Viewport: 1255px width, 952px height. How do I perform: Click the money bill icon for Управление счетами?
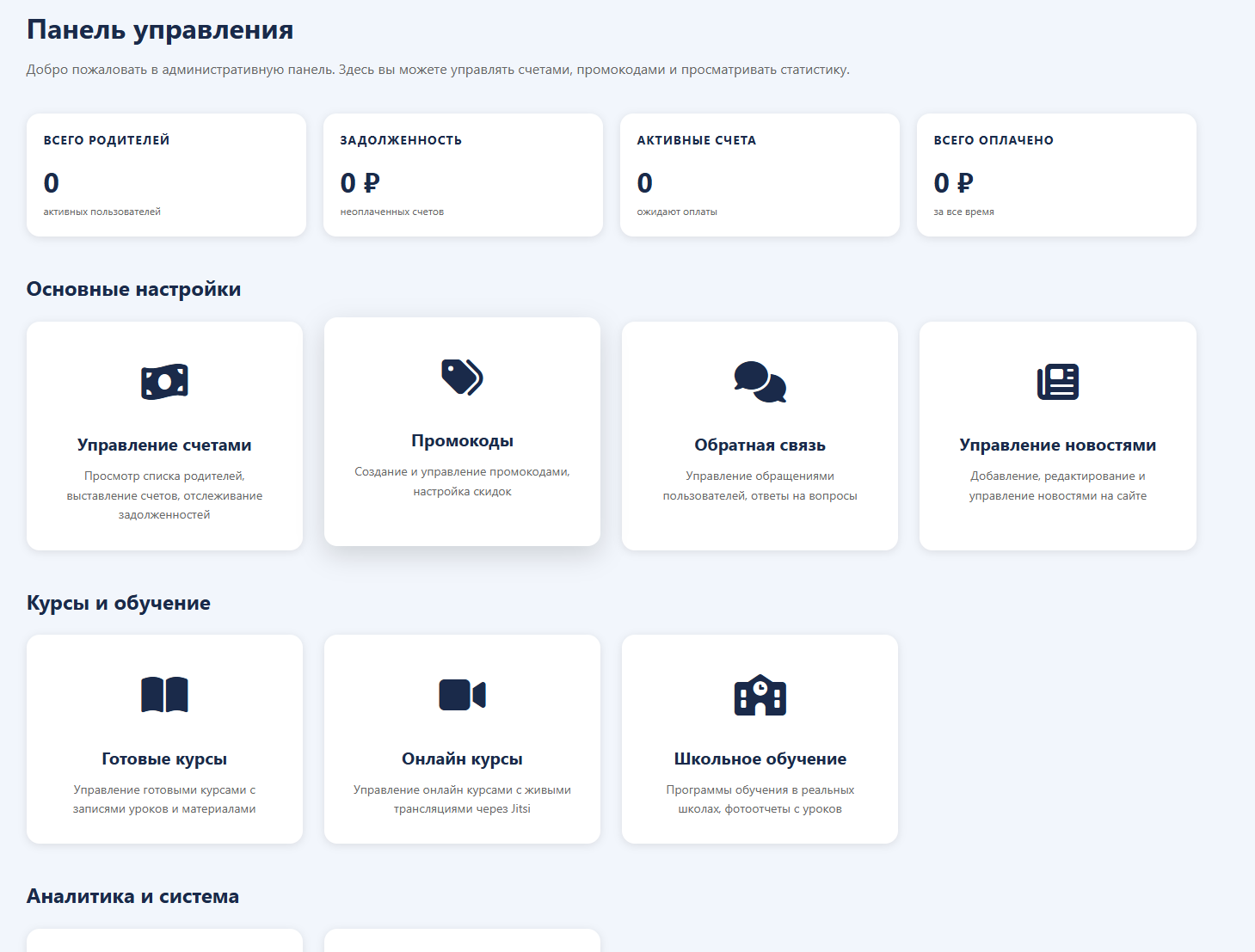pyautogui.click(x=164, y=382)
